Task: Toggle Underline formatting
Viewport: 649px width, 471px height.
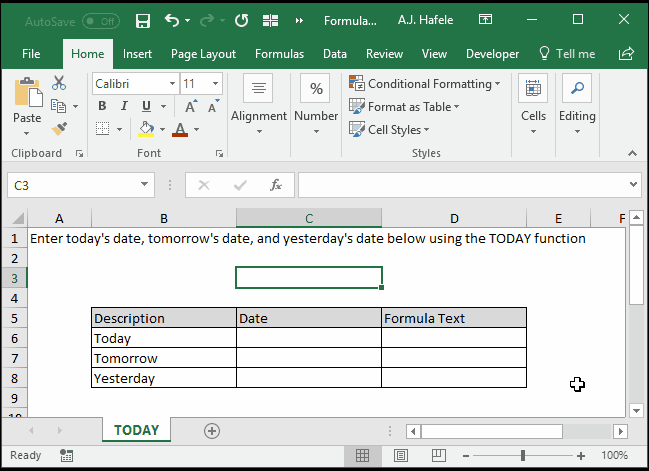Action: pos(146,106)
